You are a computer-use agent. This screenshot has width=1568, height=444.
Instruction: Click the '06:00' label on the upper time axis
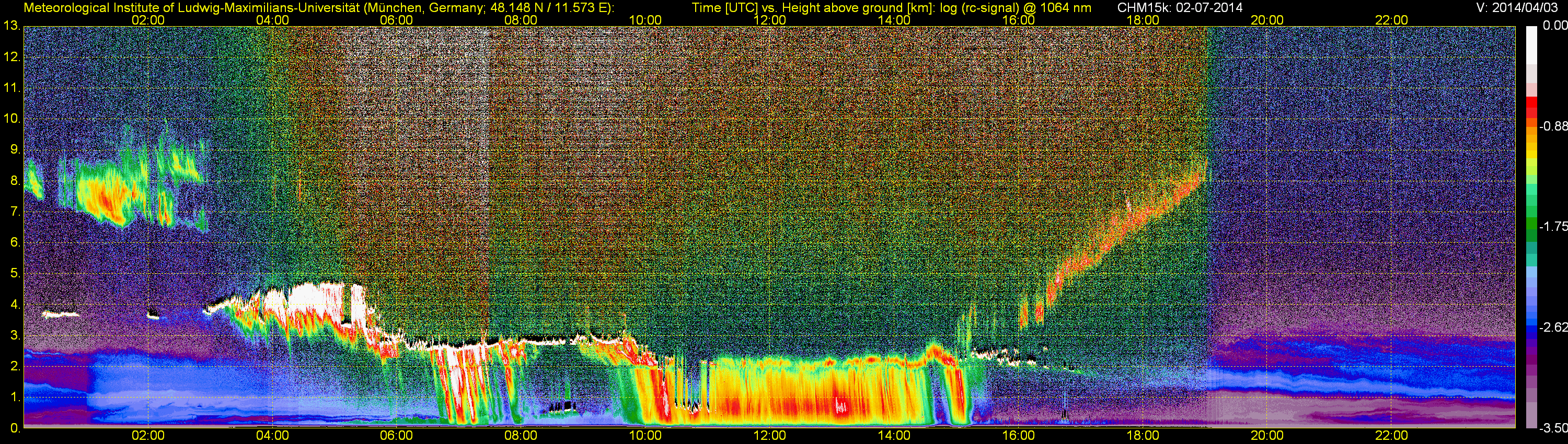(x=396, y=20)
